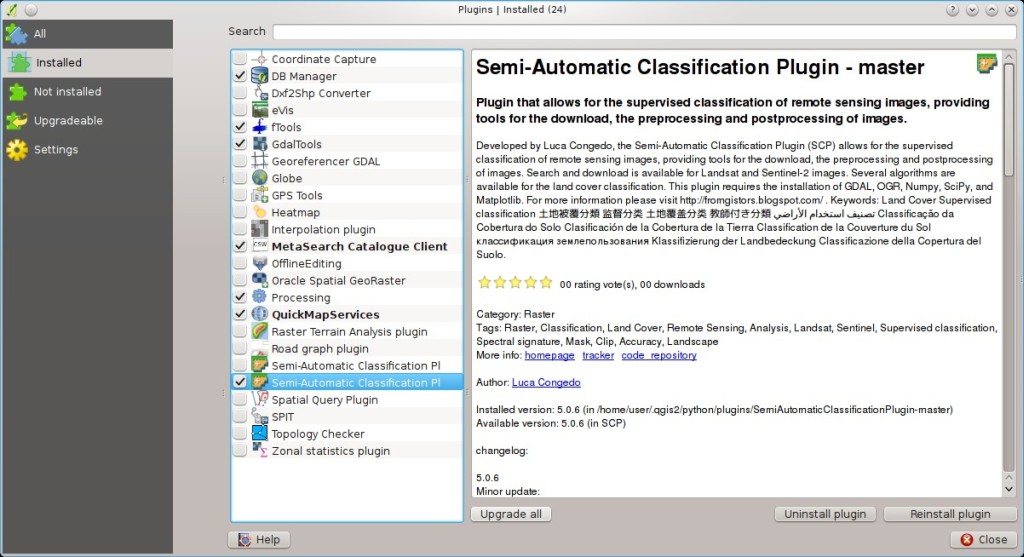Click the GPS Tools icon
The image size is (1024, 557).
pos(260,195)
